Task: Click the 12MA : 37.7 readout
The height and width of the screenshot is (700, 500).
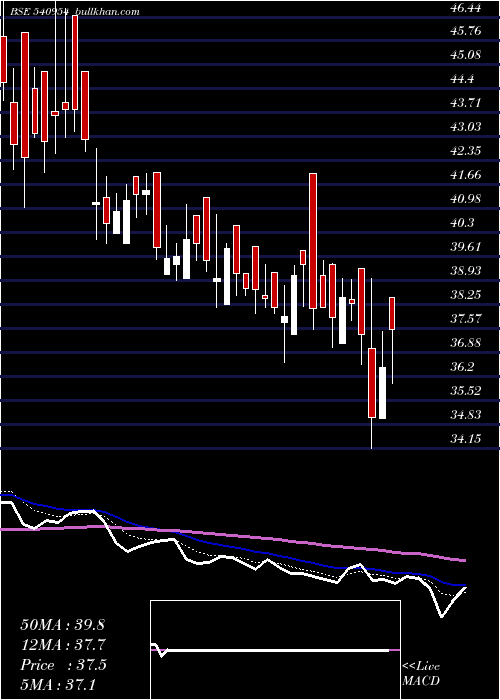Action: tap(62, 645)
